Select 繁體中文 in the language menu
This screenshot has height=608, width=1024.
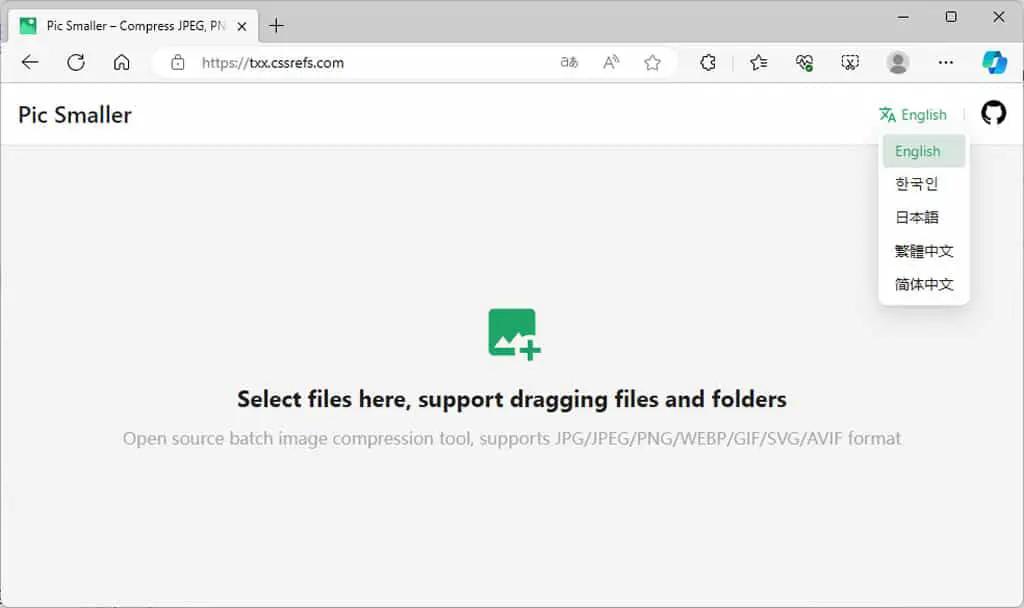(x=923, y=251)
